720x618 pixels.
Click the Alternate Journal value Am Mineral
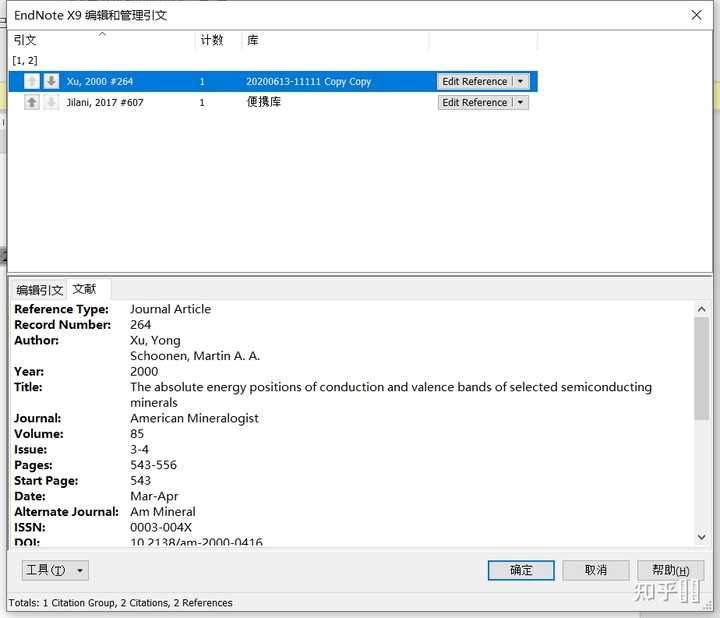click(163, 512)
